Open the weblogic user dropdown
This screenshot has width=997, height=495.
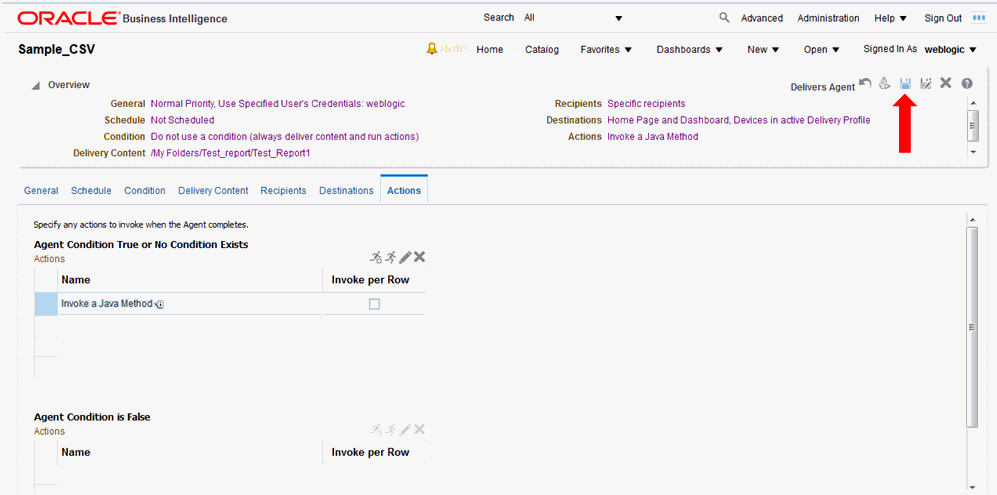pos(951,50)
